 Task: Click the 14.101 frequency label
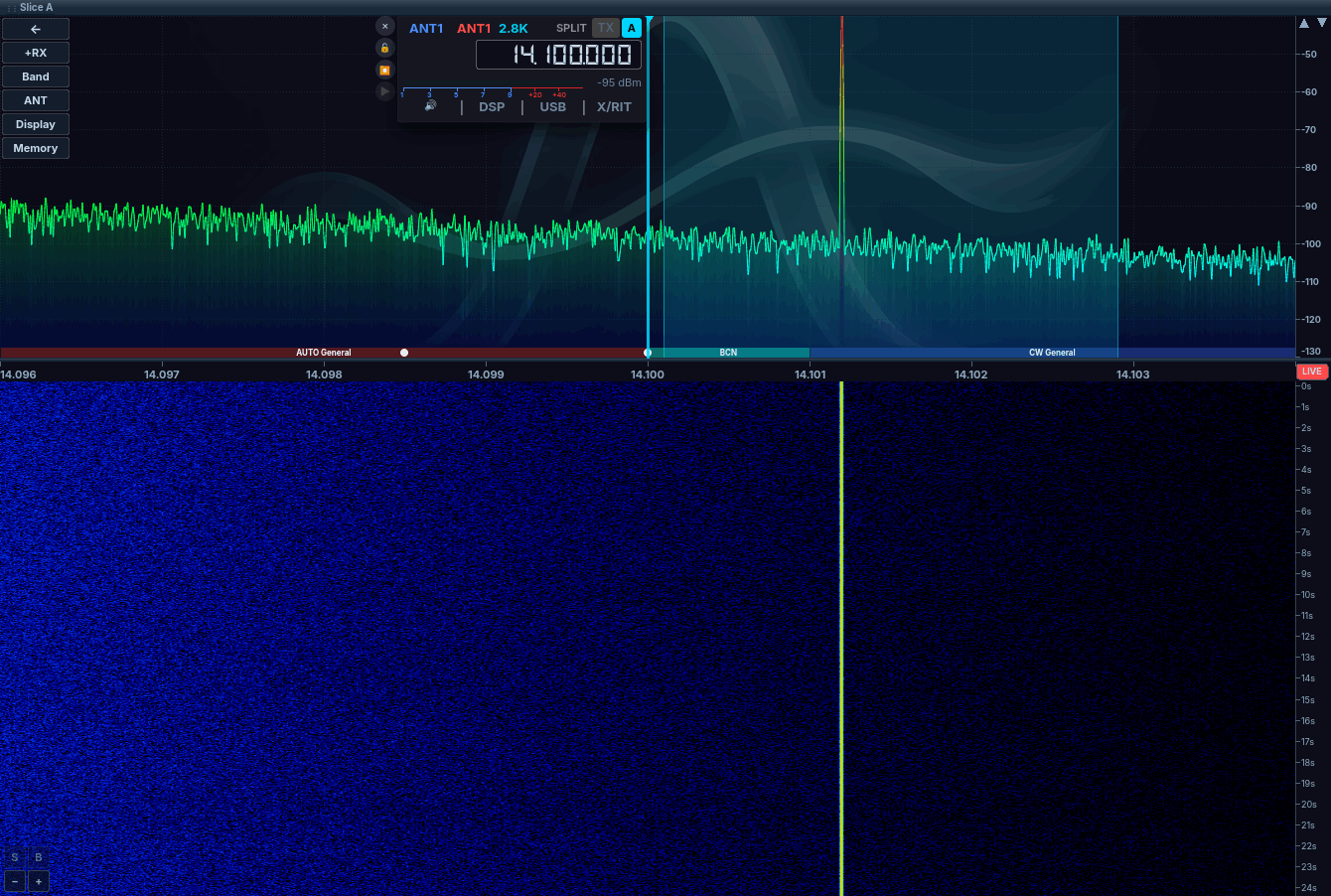[x=811, y=374]
